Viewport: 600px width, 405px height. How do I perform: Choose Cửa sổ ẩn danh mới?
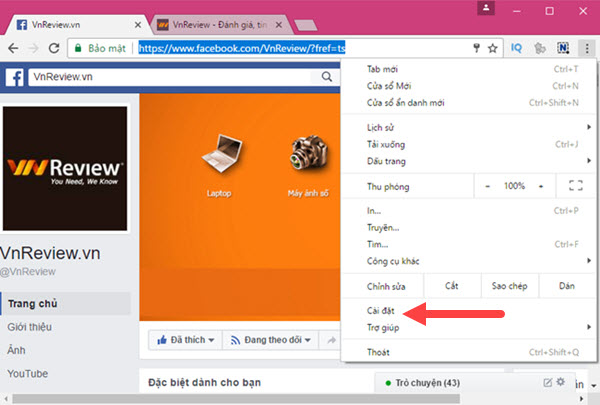pos(468,103)
